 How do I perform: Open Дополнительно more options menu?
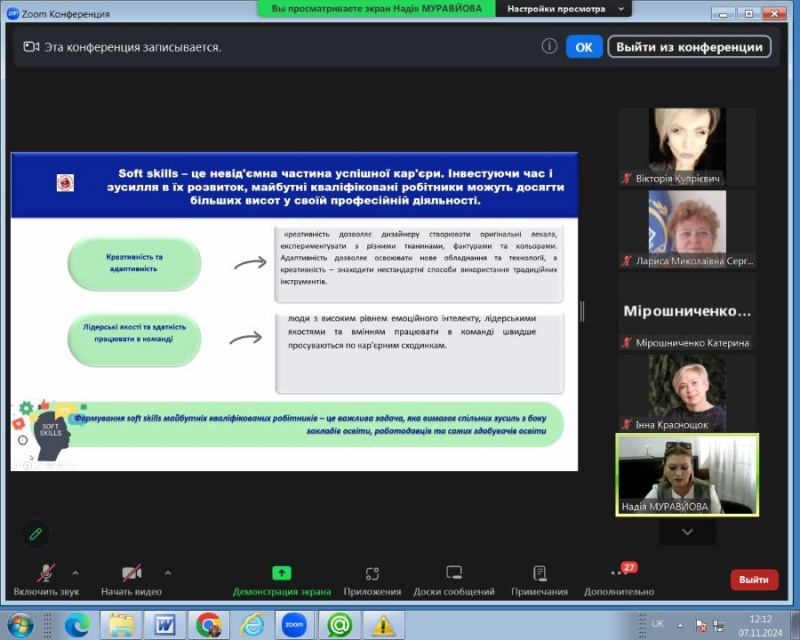coord(619,574)
